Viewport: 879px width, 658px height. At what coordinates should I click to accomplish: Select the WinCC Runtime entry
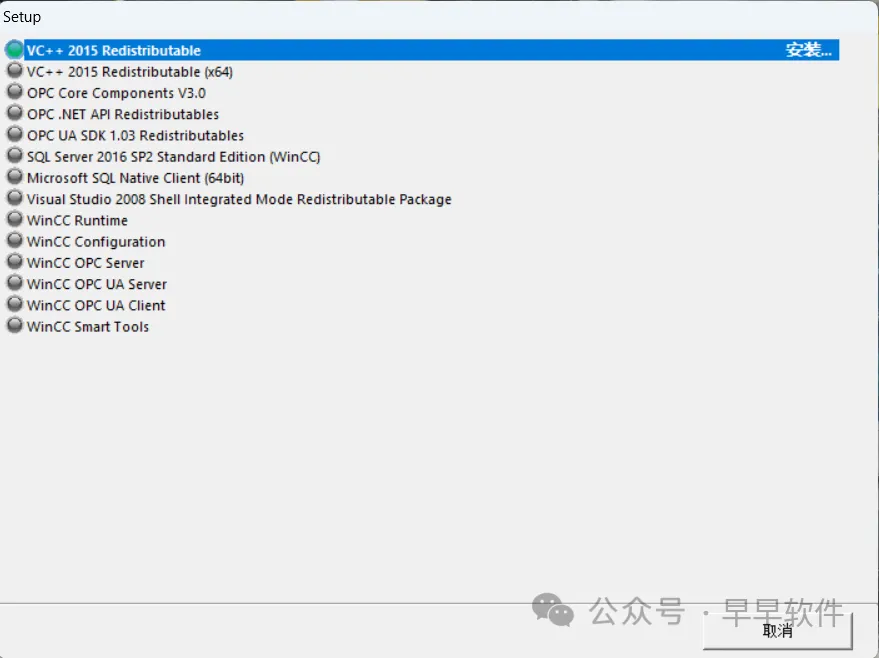[77, 221]
